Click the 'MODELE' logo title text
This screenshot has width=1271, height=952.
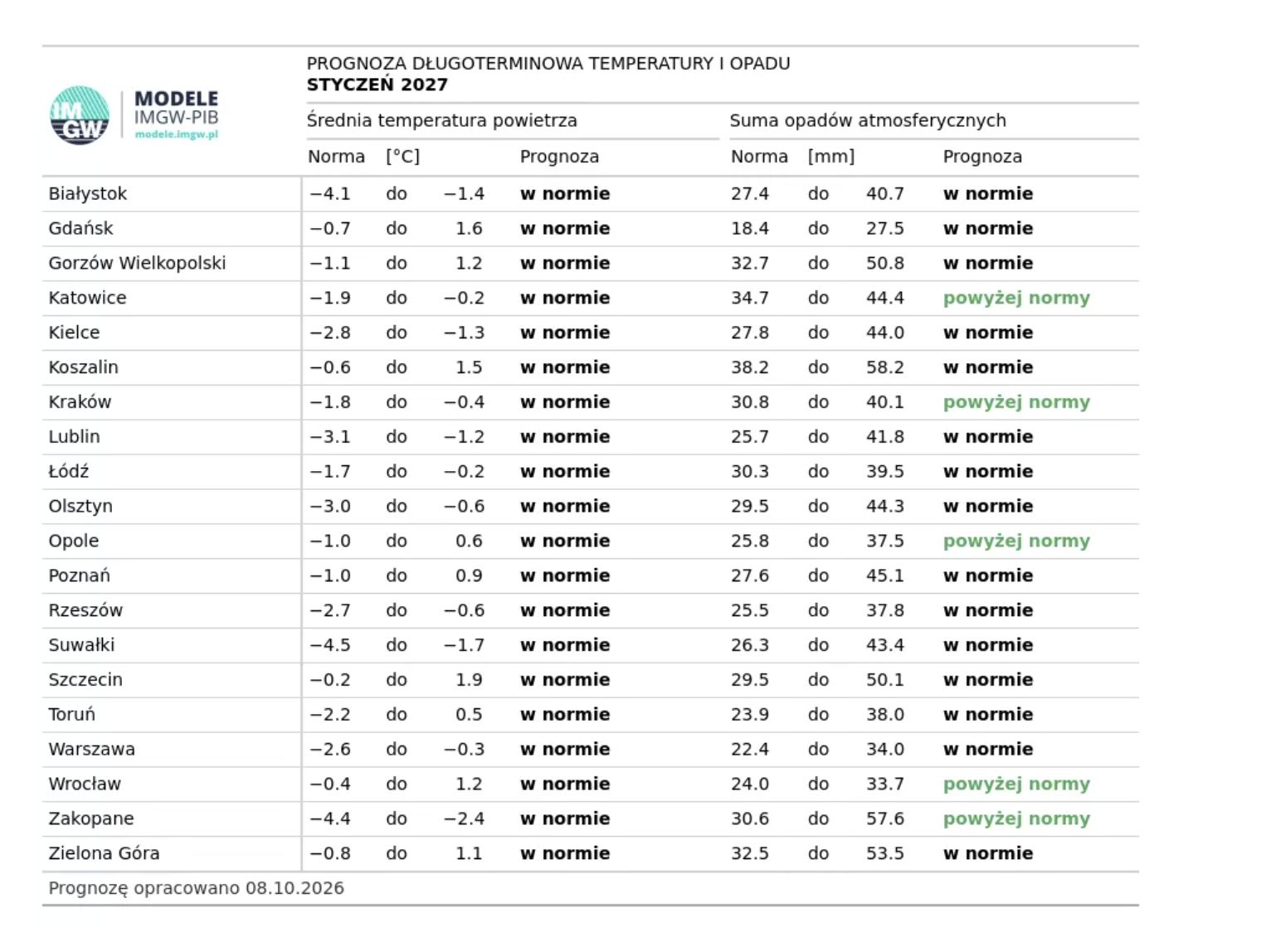tap(177, 100)
